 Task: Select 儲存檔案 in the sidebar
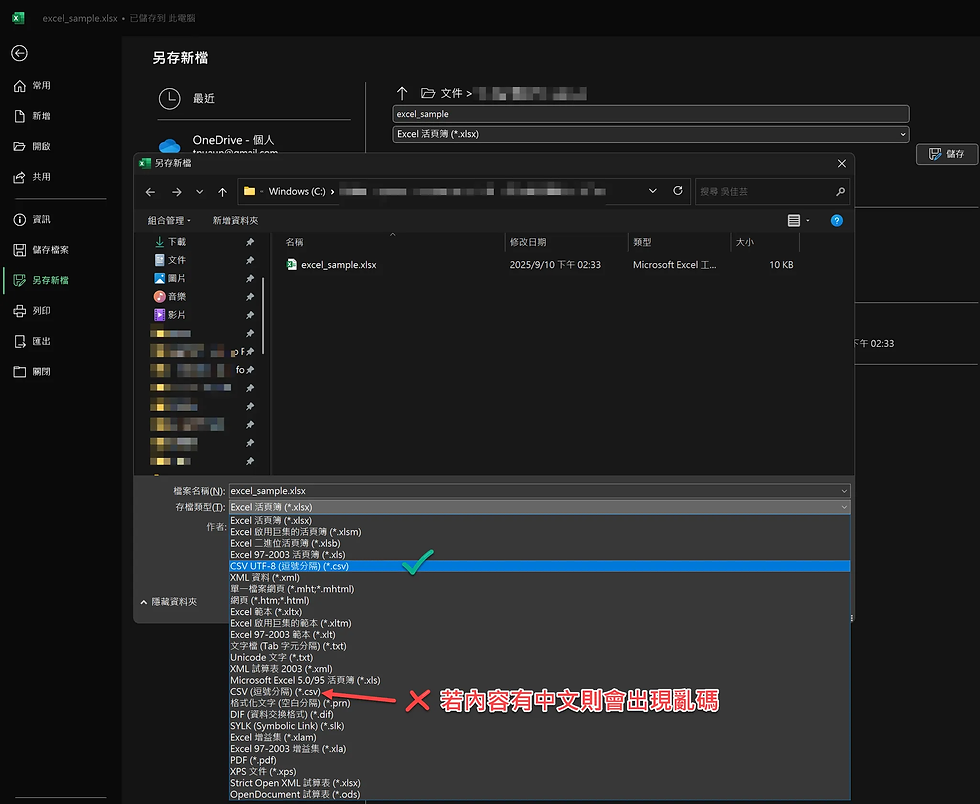(x=41, y=250)
